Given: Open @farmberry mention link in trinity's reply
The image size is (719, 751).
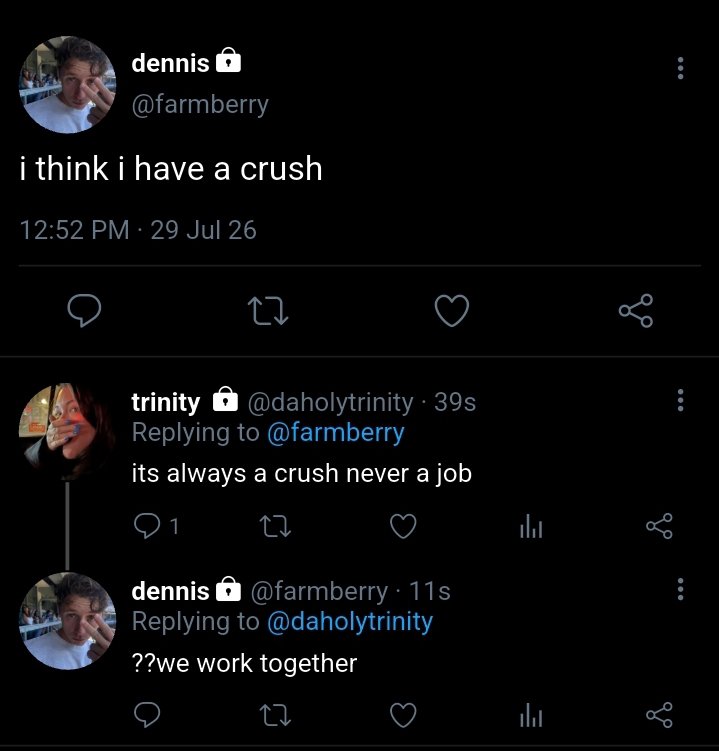Looking at the screenshot, I should click(x=335, y=432).
